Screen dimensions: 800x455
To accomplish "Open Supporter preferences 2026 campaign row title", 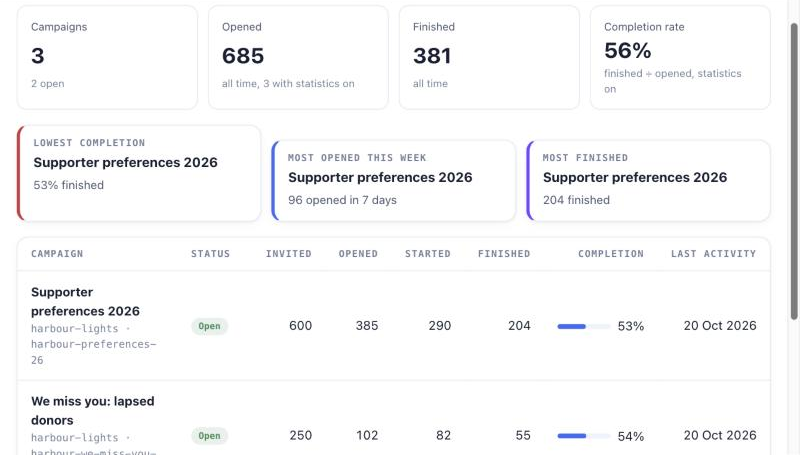I will pos(85,301).
